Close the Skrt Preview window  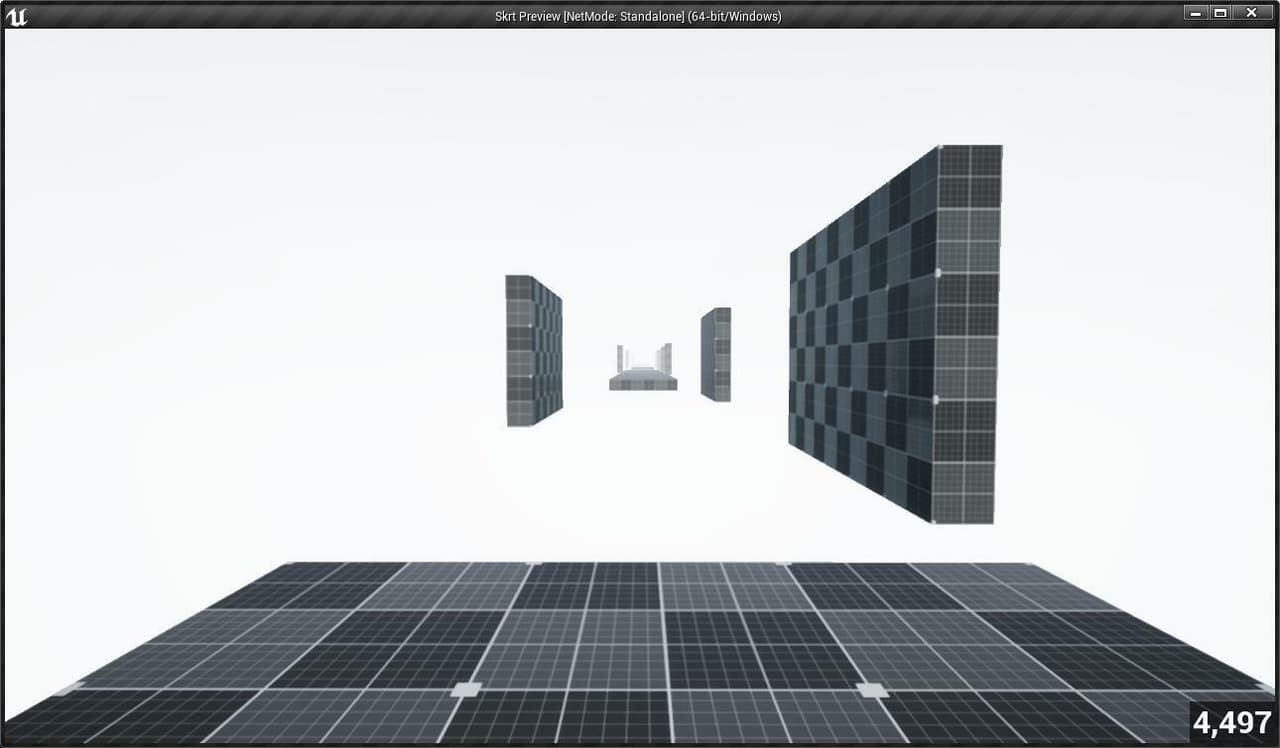[1252, 13]
